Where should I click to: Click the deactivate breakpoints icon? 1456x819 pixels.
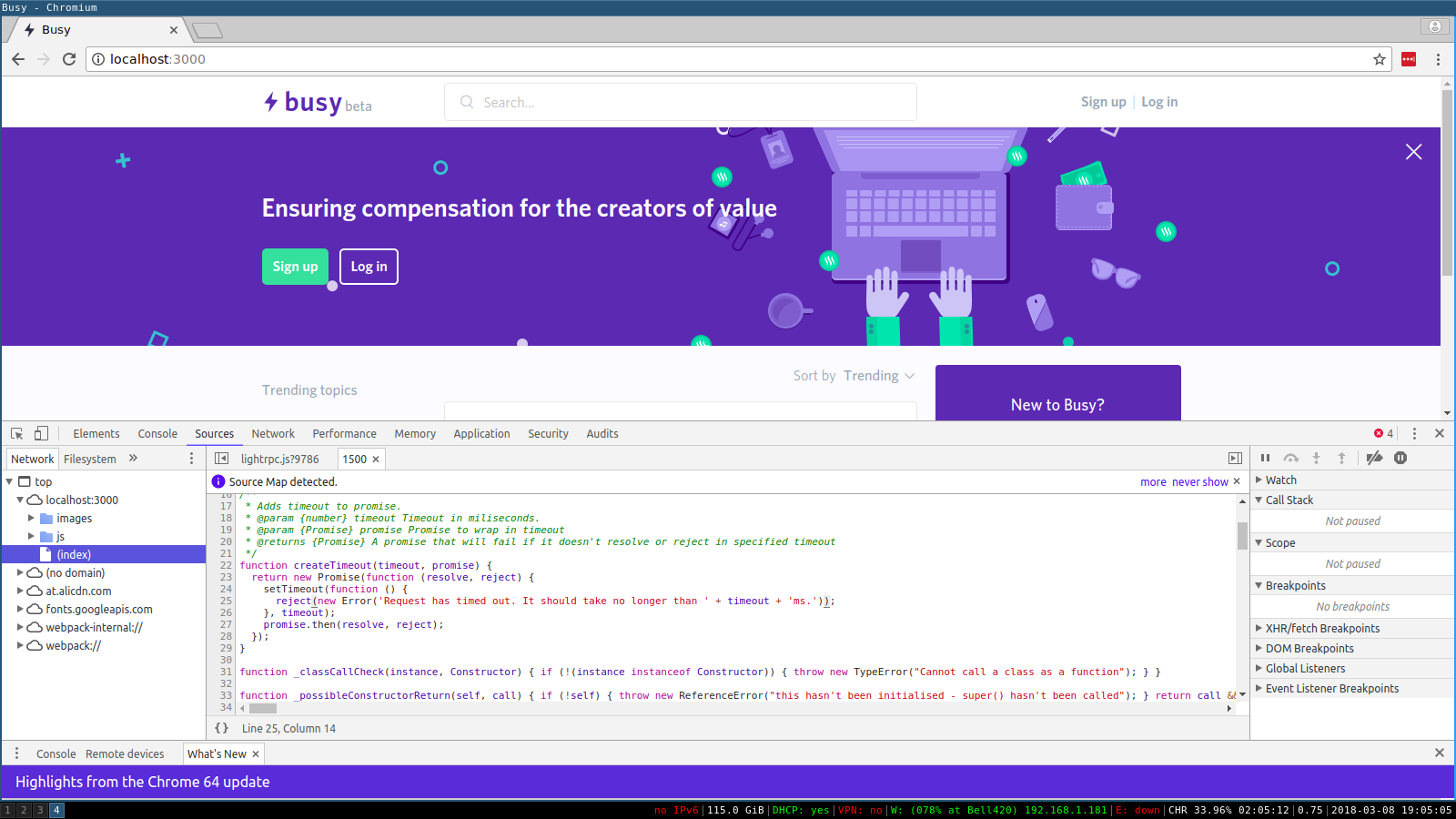point(1374,458)
